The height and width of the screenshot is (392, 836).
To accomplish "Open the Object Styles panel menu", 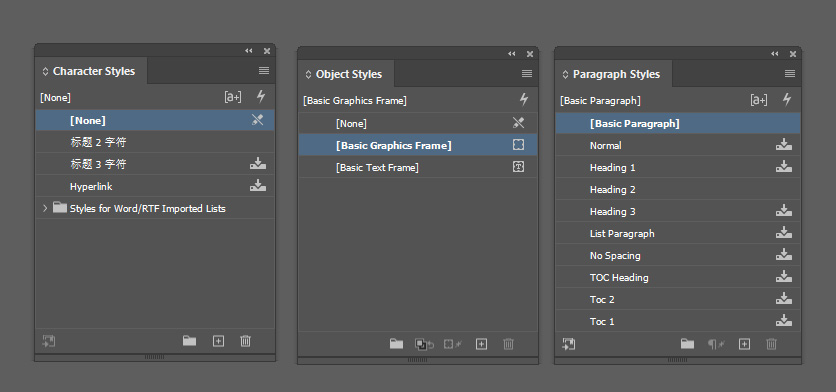I will coord(527,74).
